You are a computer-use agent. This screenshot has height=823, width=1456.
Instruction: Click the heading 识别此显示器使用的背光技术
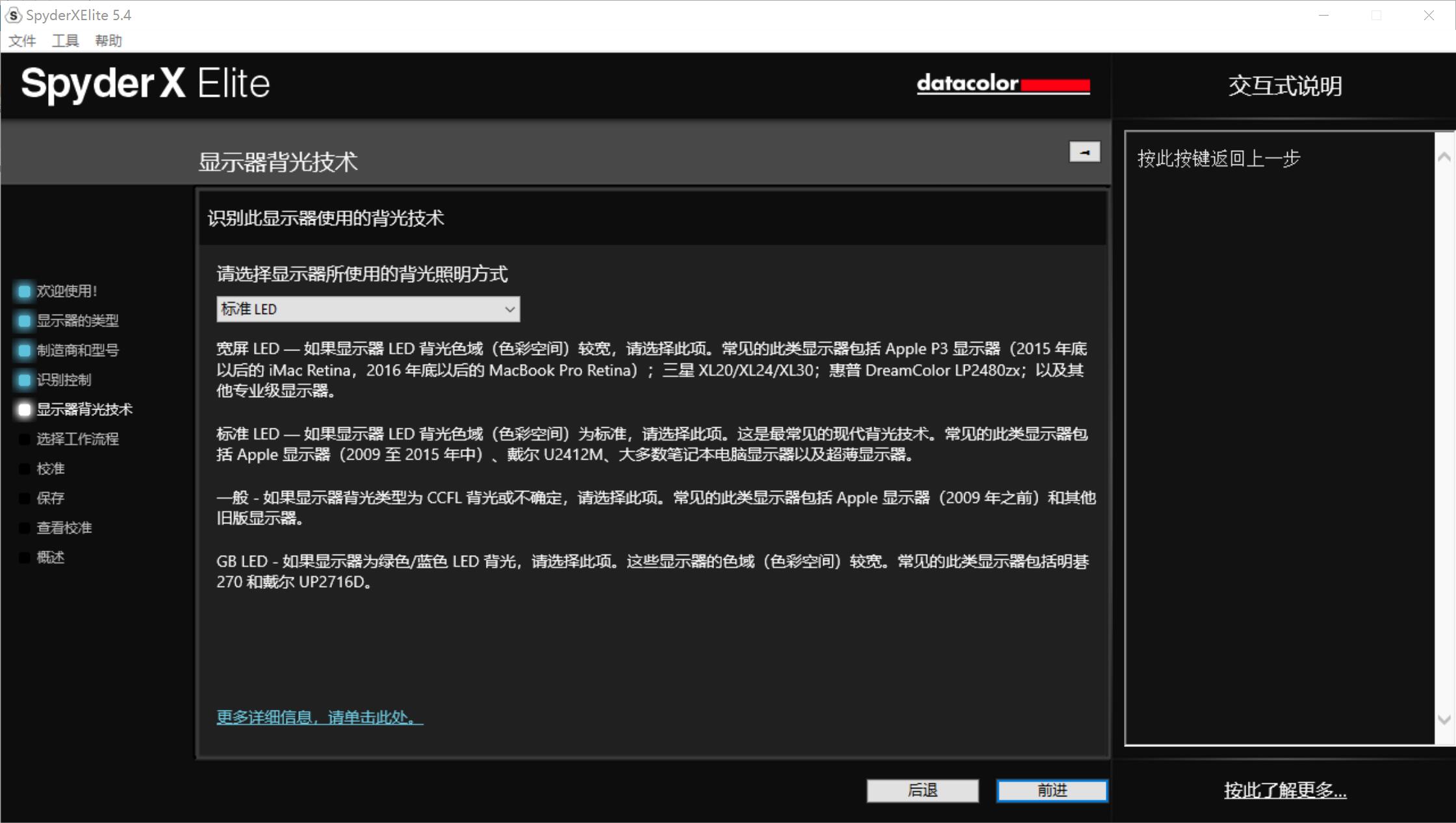tap(326, 218)
